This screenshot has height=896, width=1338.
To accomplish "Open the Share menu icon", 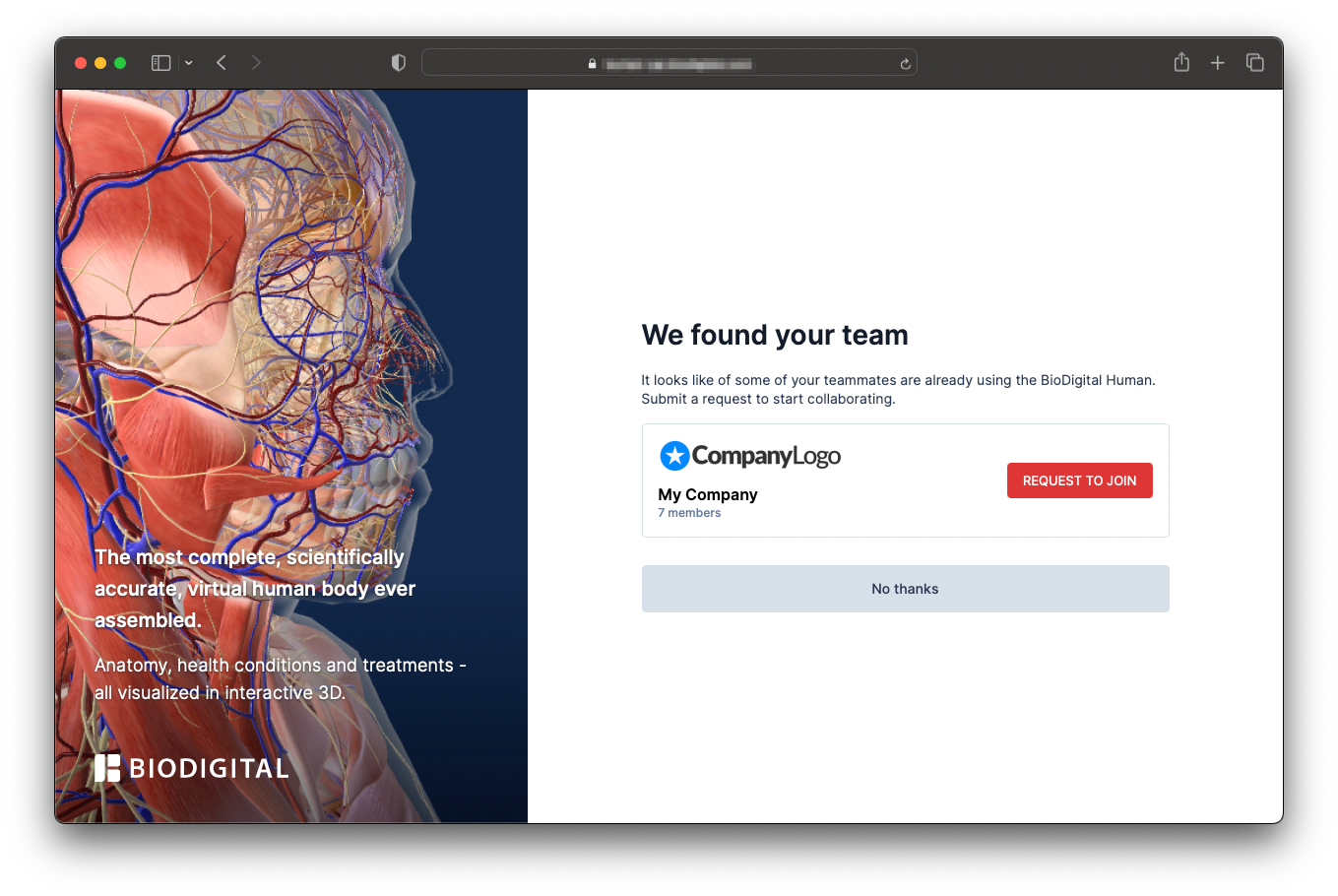I will [x=1181, y=62].
